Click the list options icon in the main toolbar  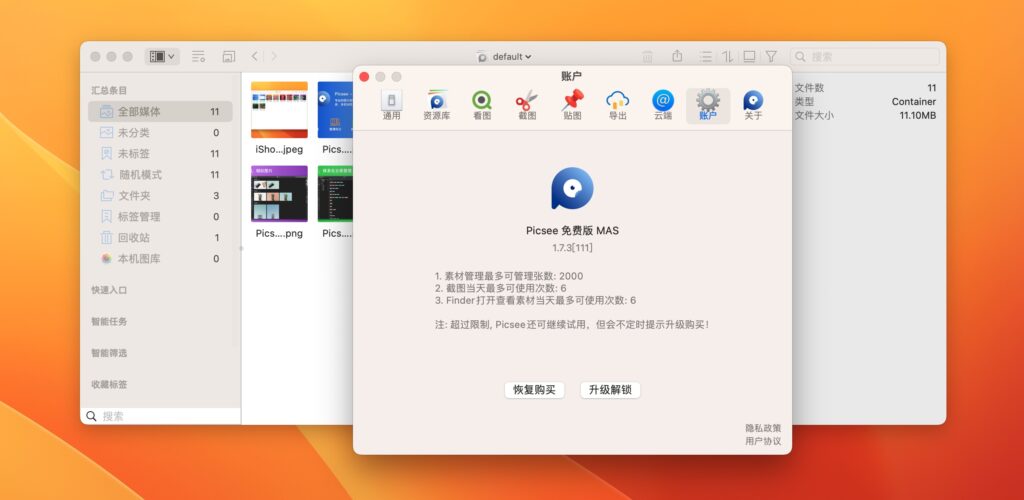pyautogui.click(x=199, y=57)
